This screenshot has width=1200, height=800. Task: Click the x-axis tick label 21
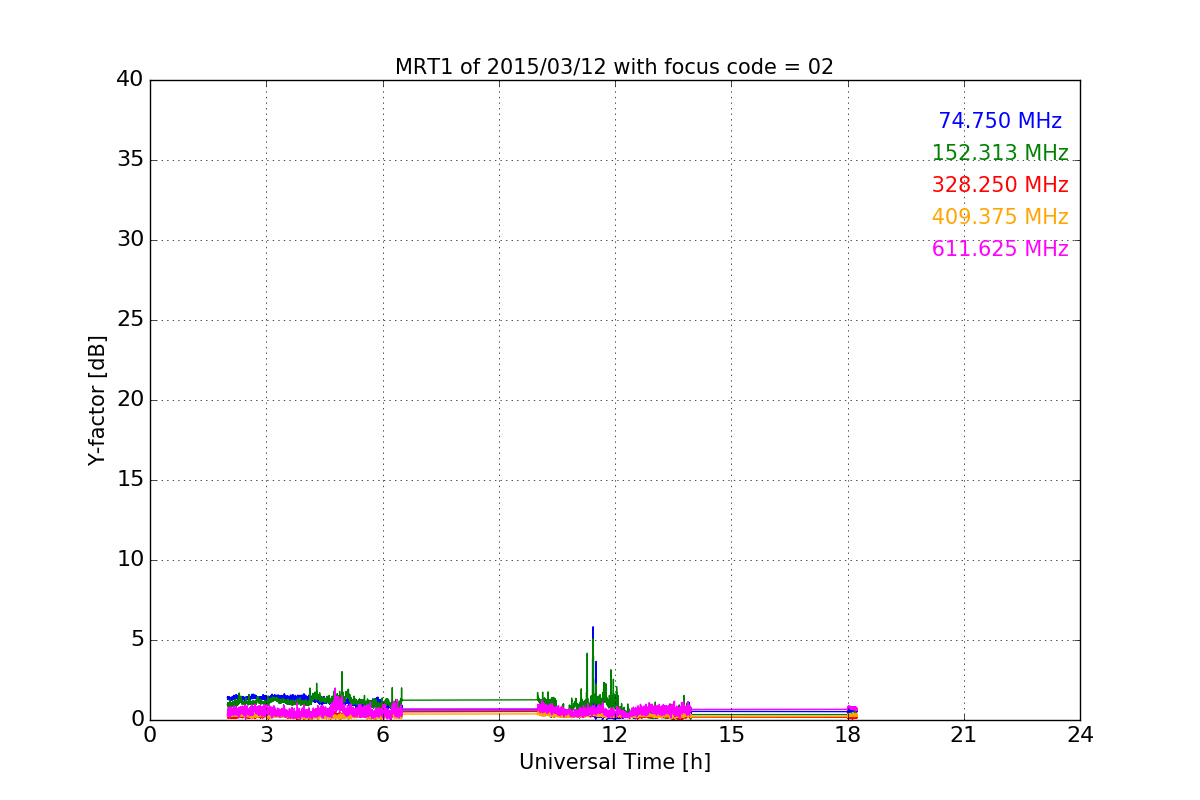pos(964,735)
